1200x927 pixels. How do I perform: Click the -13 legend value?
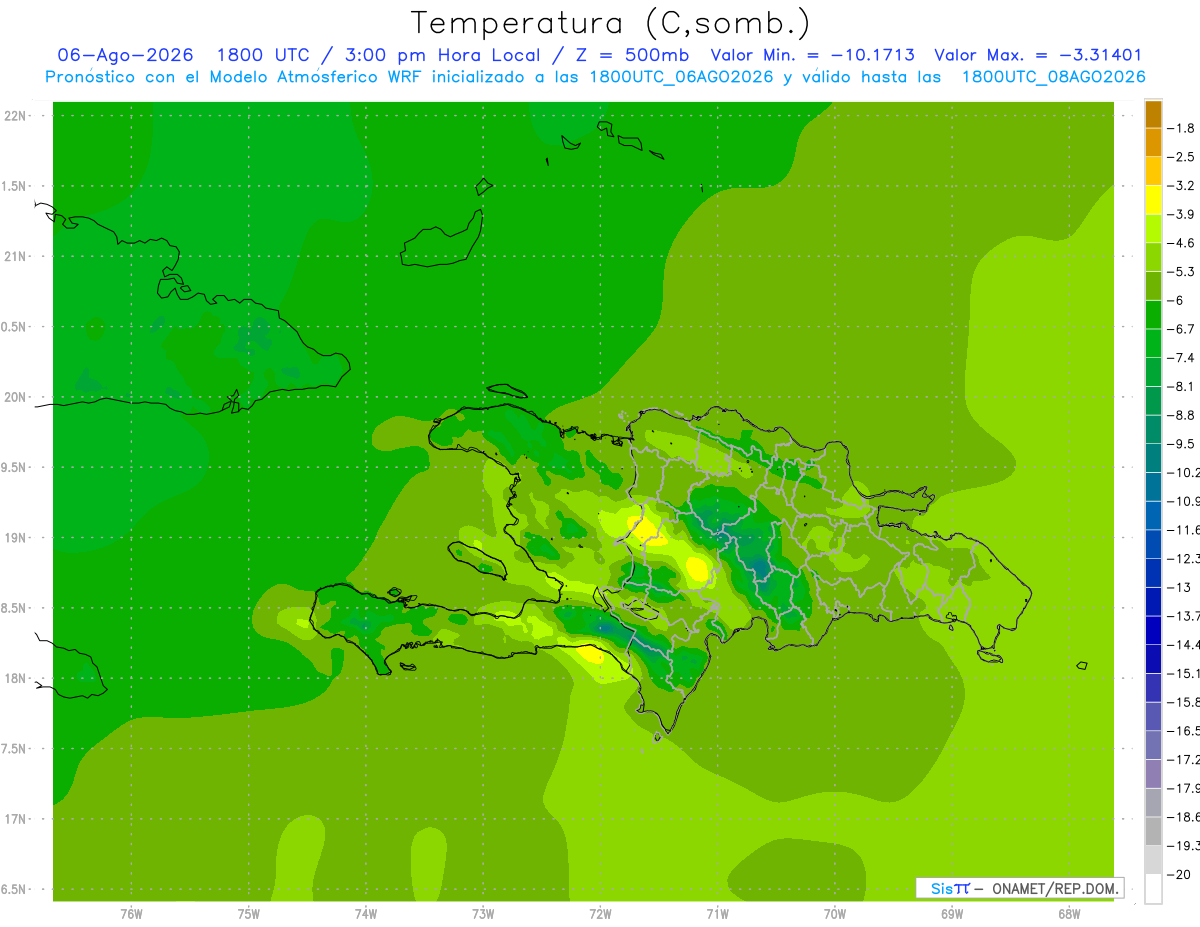(x=1180, y=587)
